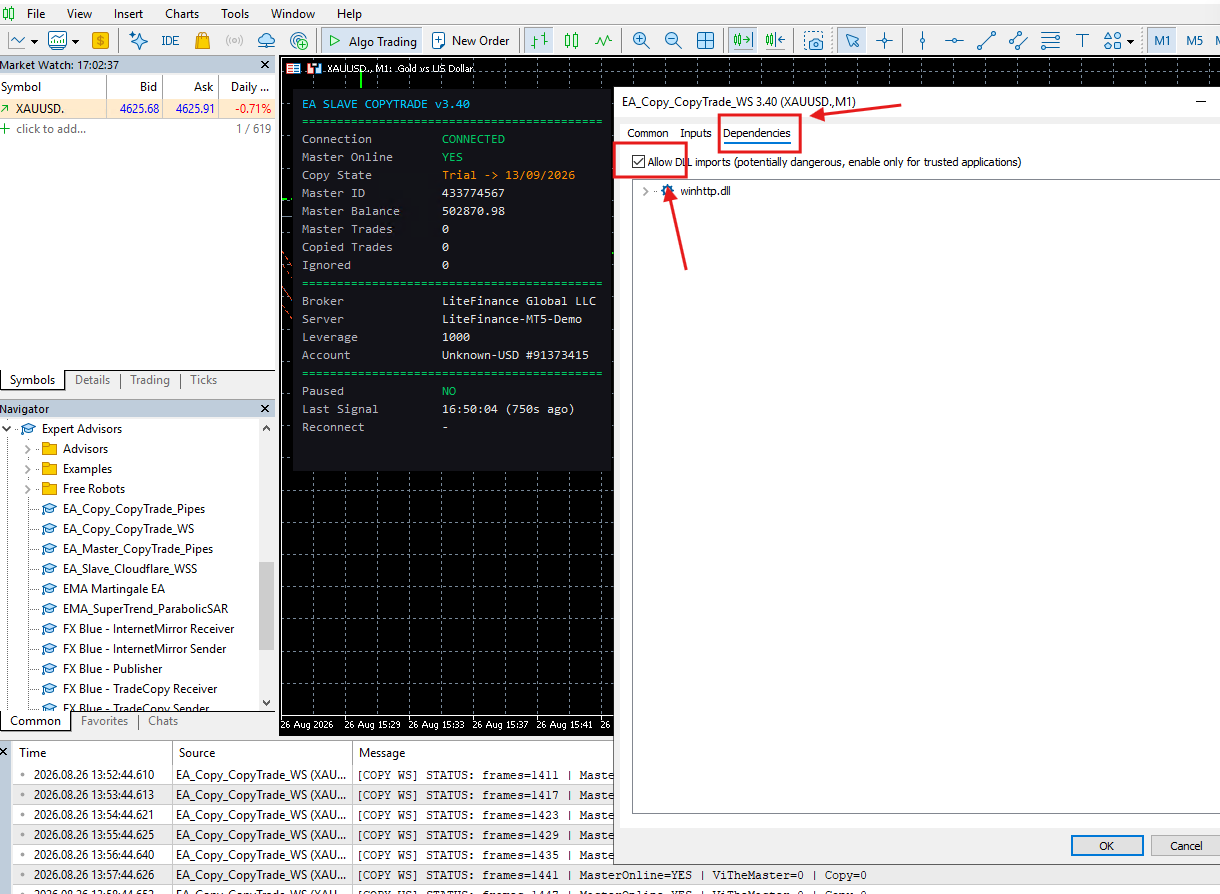Select the XAUUSD. row in Market Watch
The width and height of the screenshot is (1220, 894).
tap(137, 109)
